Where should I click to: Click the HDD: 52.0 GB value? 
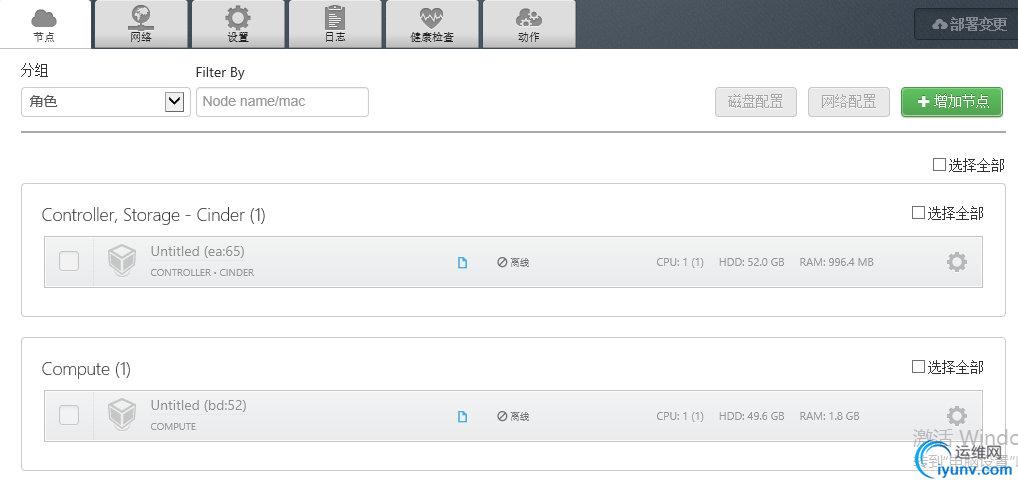tap(751, 262)
